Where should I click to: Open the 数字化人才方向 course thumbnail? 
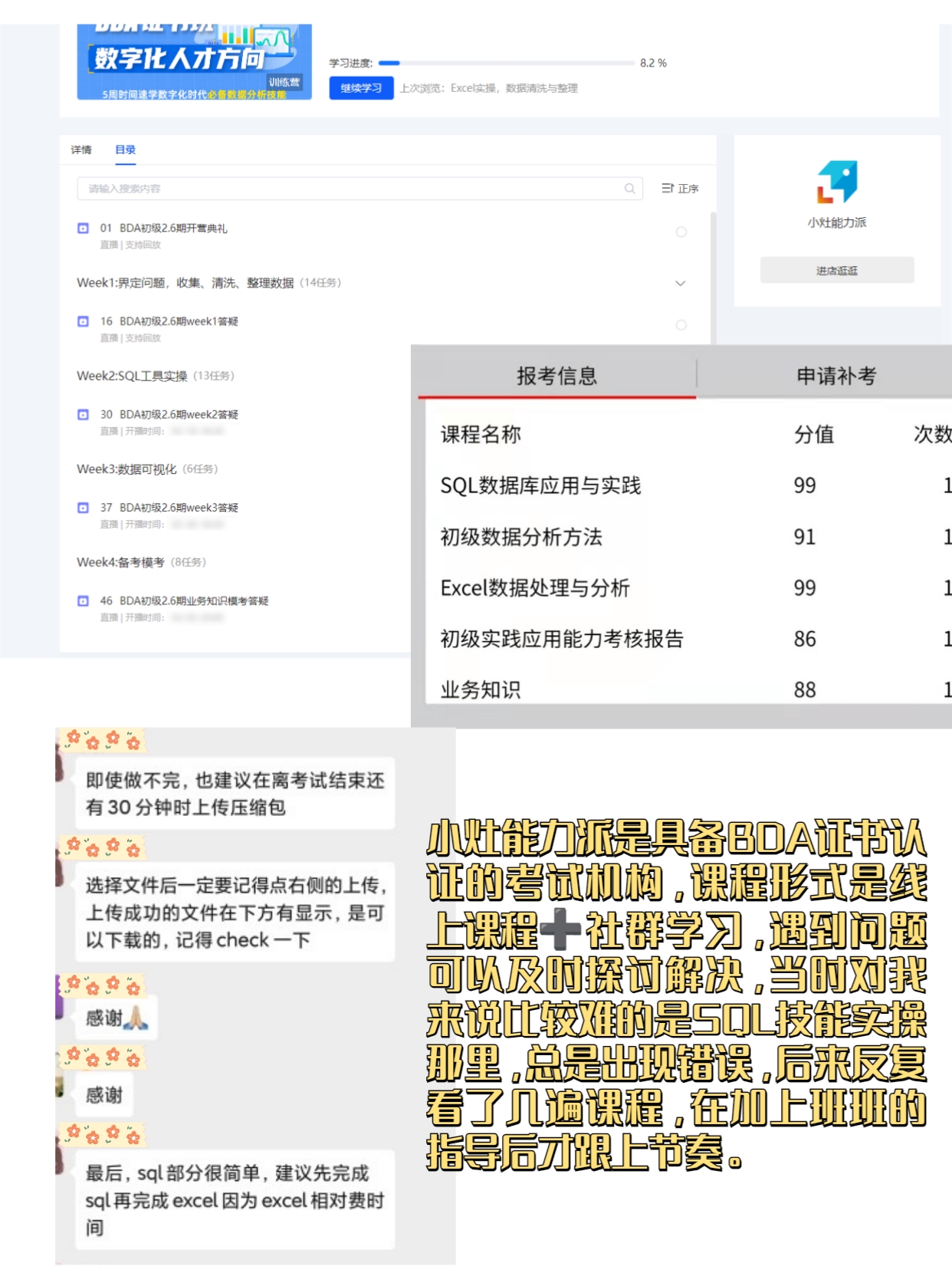coord(194,61)
